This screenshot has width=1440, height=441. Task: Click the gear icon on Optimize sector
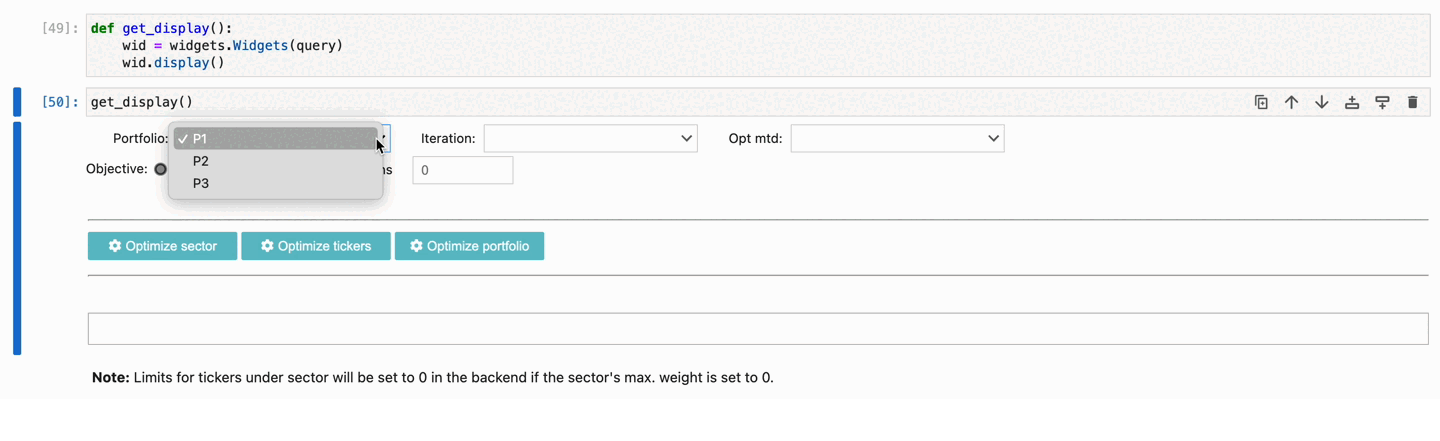click(115, 246)
